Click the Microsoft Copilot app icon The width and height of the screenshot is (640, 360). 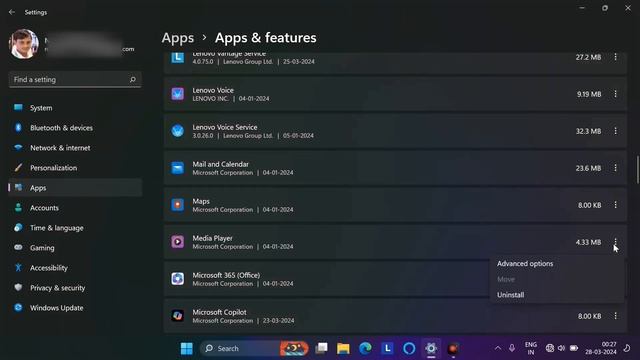[x=178, y=316]
